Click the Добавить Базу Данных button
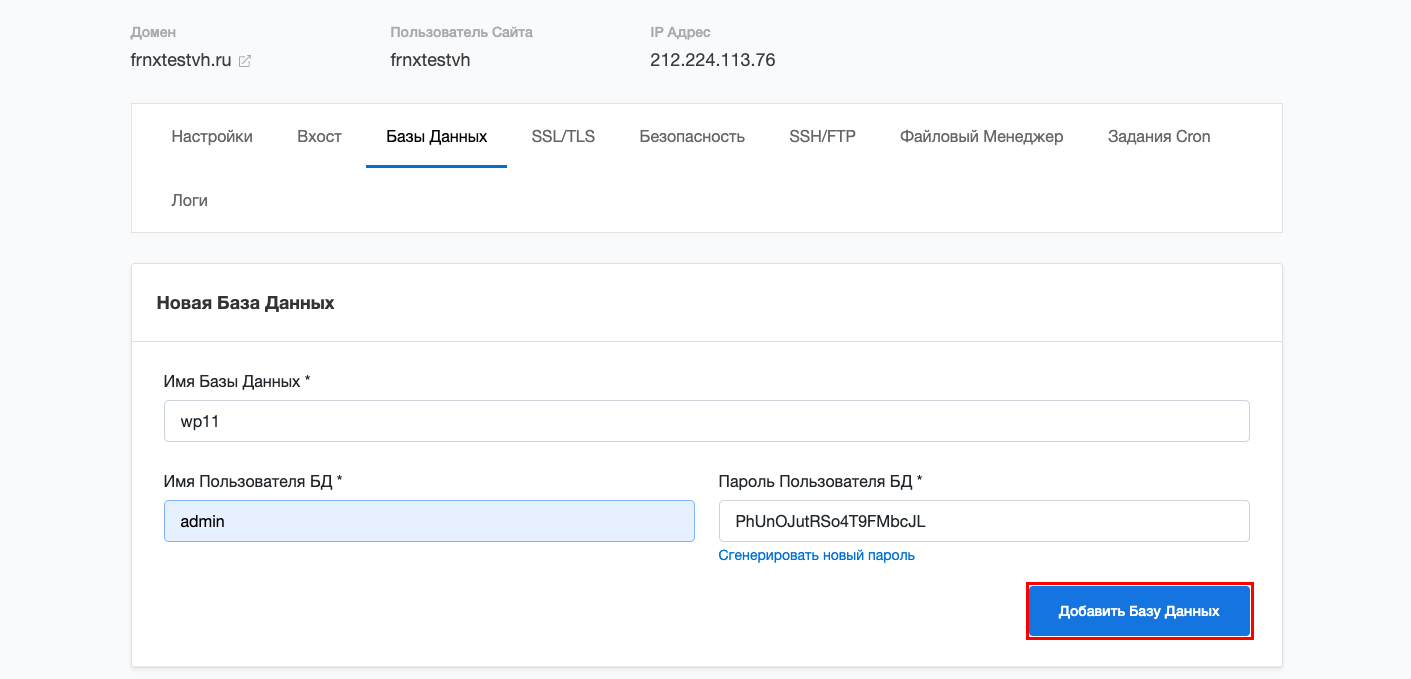 [1139, 611]
